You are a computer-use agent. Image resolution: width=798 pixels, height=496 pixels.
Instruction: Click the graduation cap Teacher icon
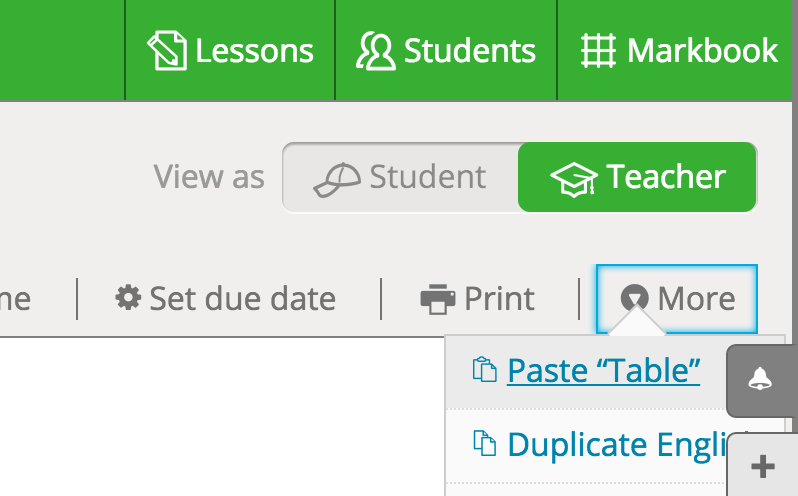click(574, 180)
